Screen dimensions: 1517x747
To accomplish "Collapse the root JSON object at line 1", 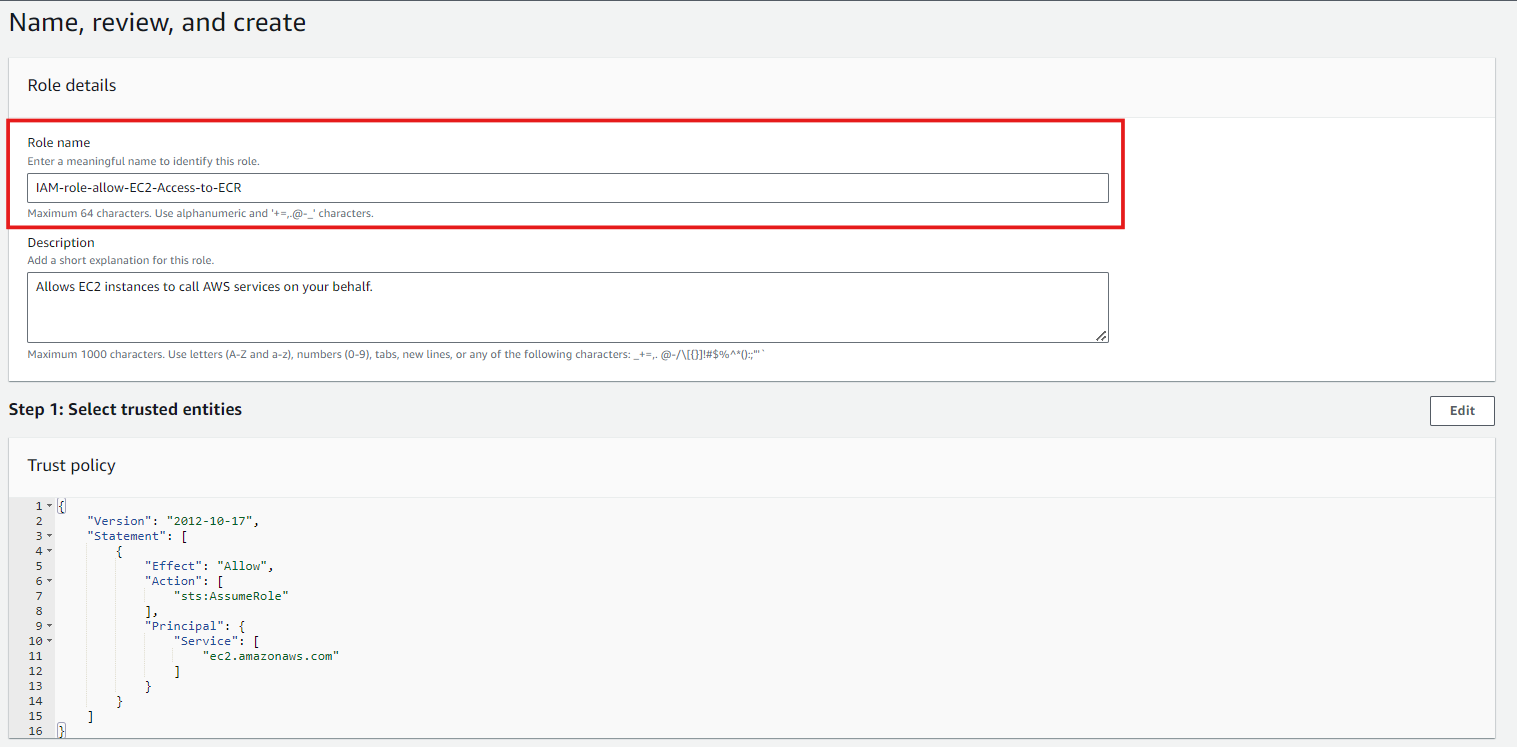I will pyautogui.click(x=49, y=506).
